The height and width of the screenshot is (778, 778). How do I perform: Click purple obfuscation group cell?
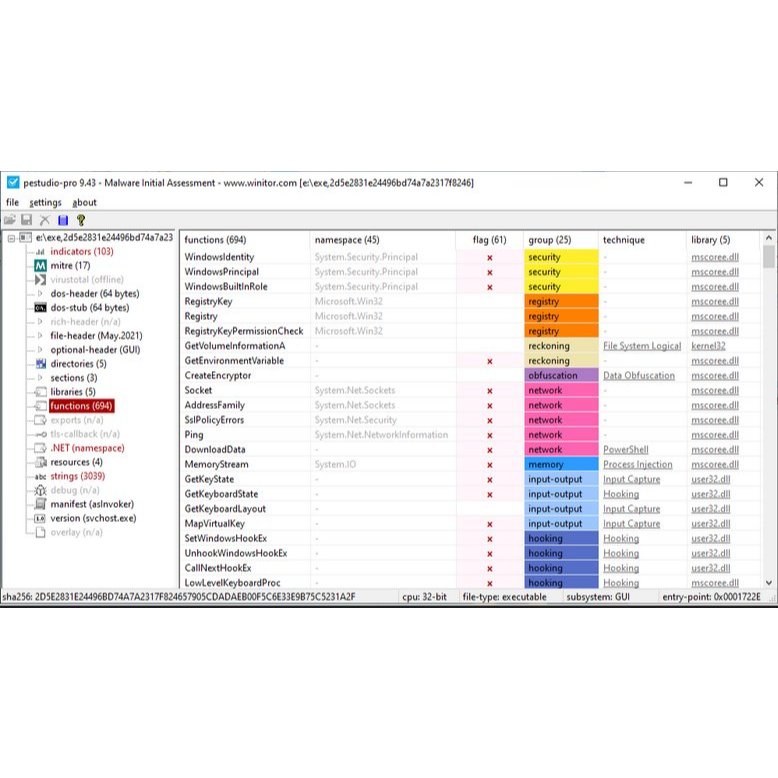click(x=561, y=376)
